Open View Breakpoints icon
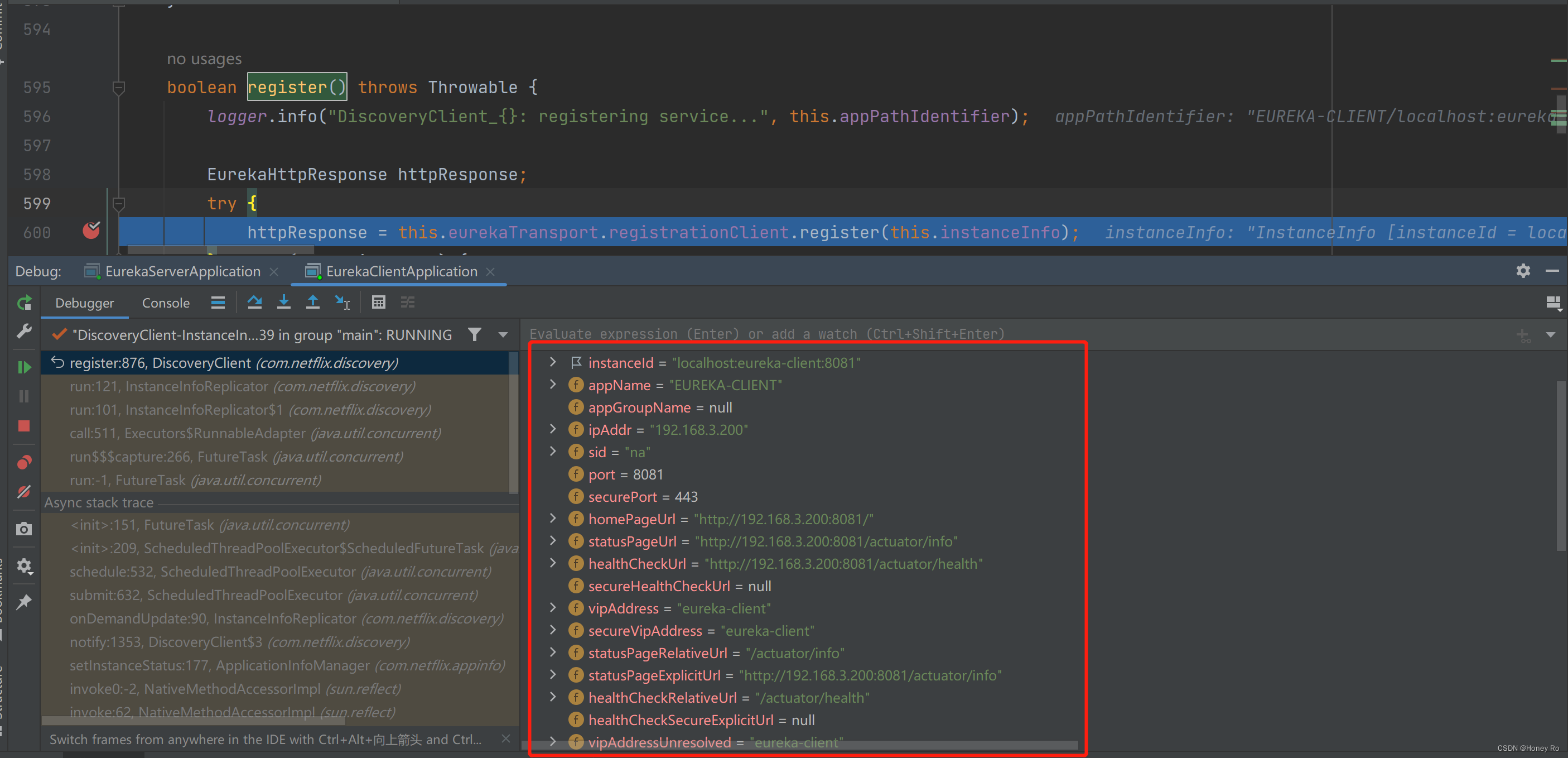Viewport: 1568px width, 758px height. click(25, 463)
